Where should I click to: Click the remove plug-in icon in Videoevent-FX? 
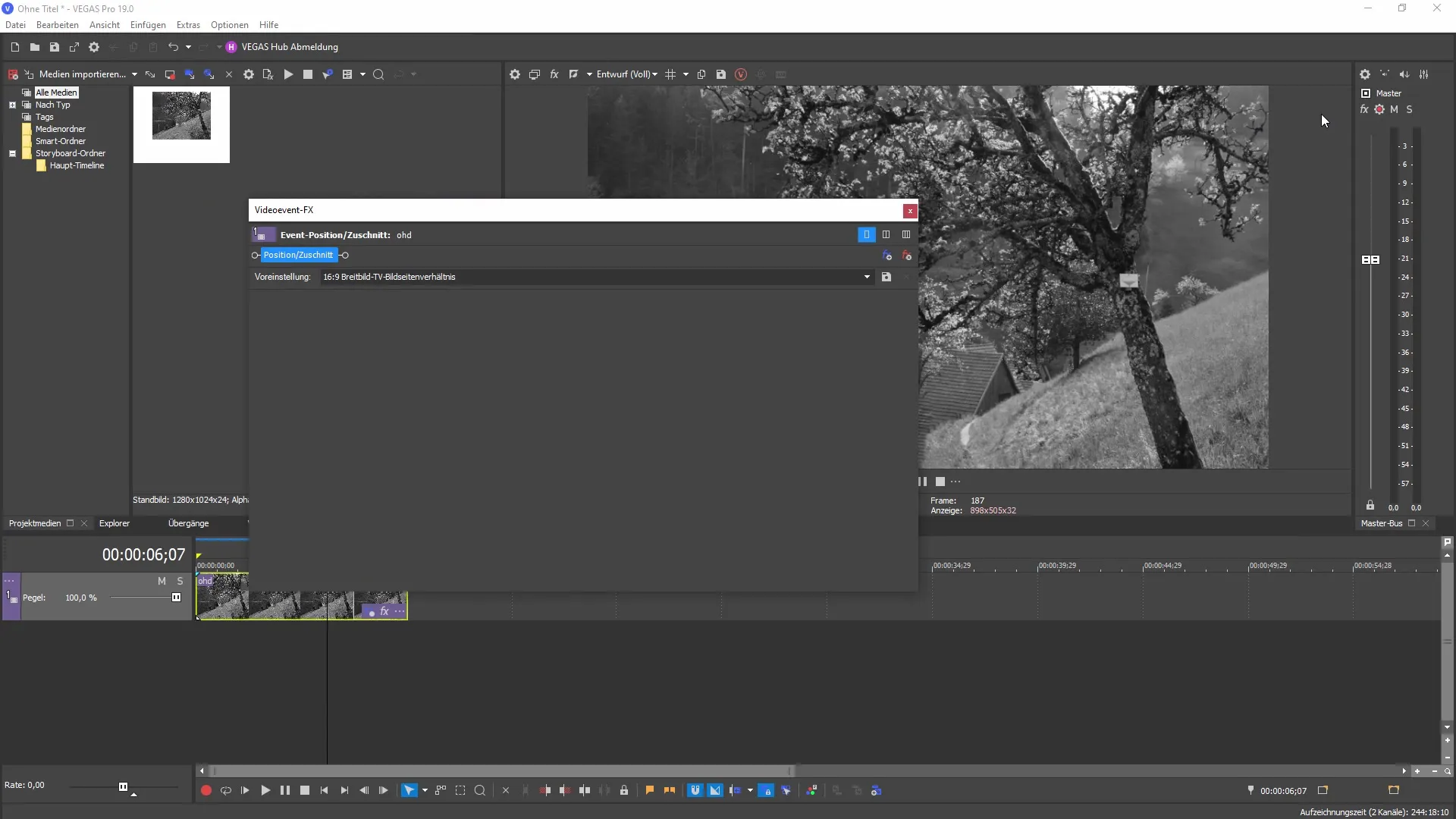(906, 256)
